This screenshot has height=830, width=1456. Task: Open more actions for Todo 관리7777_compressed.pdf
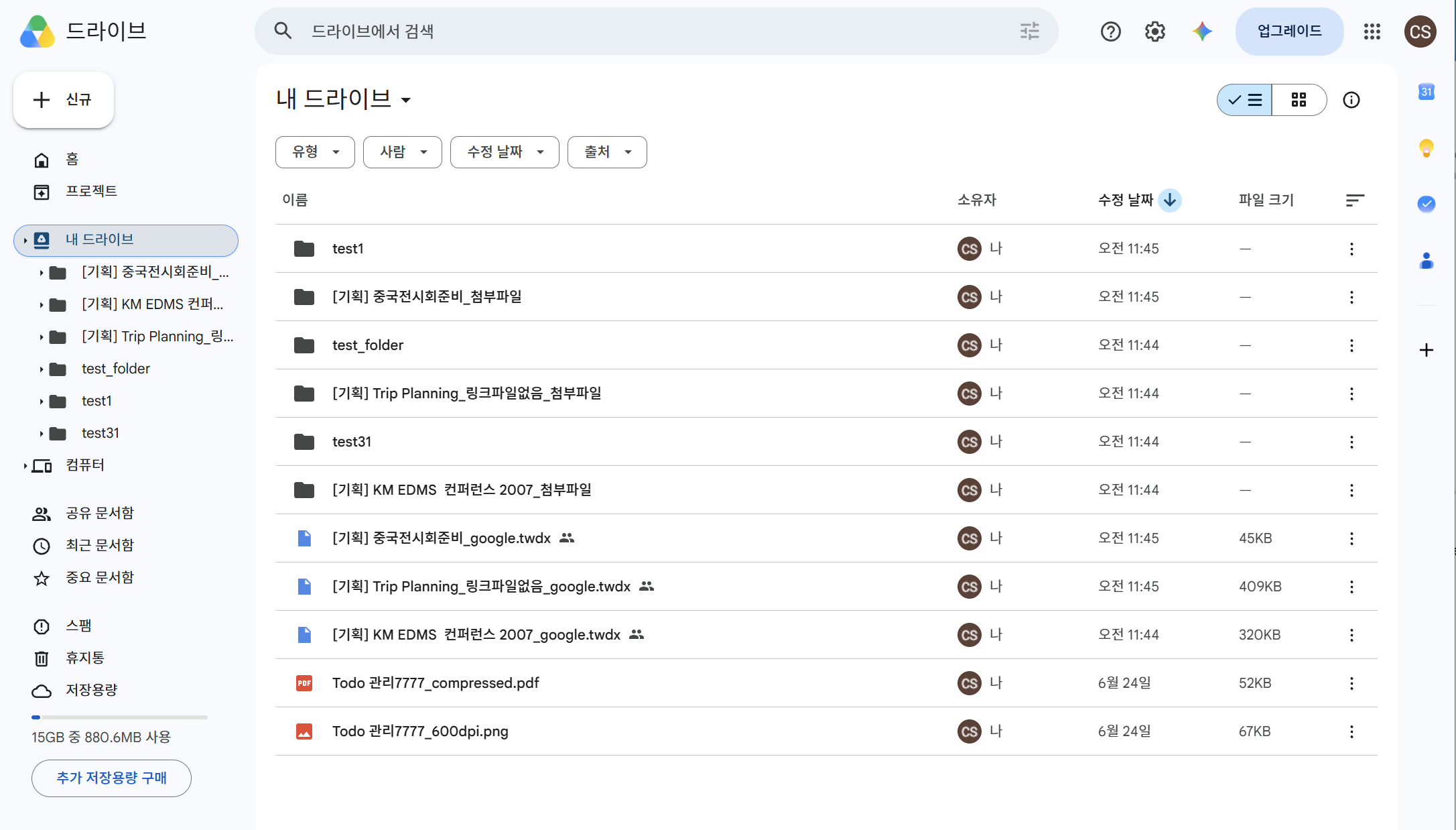pos(1351,683)
